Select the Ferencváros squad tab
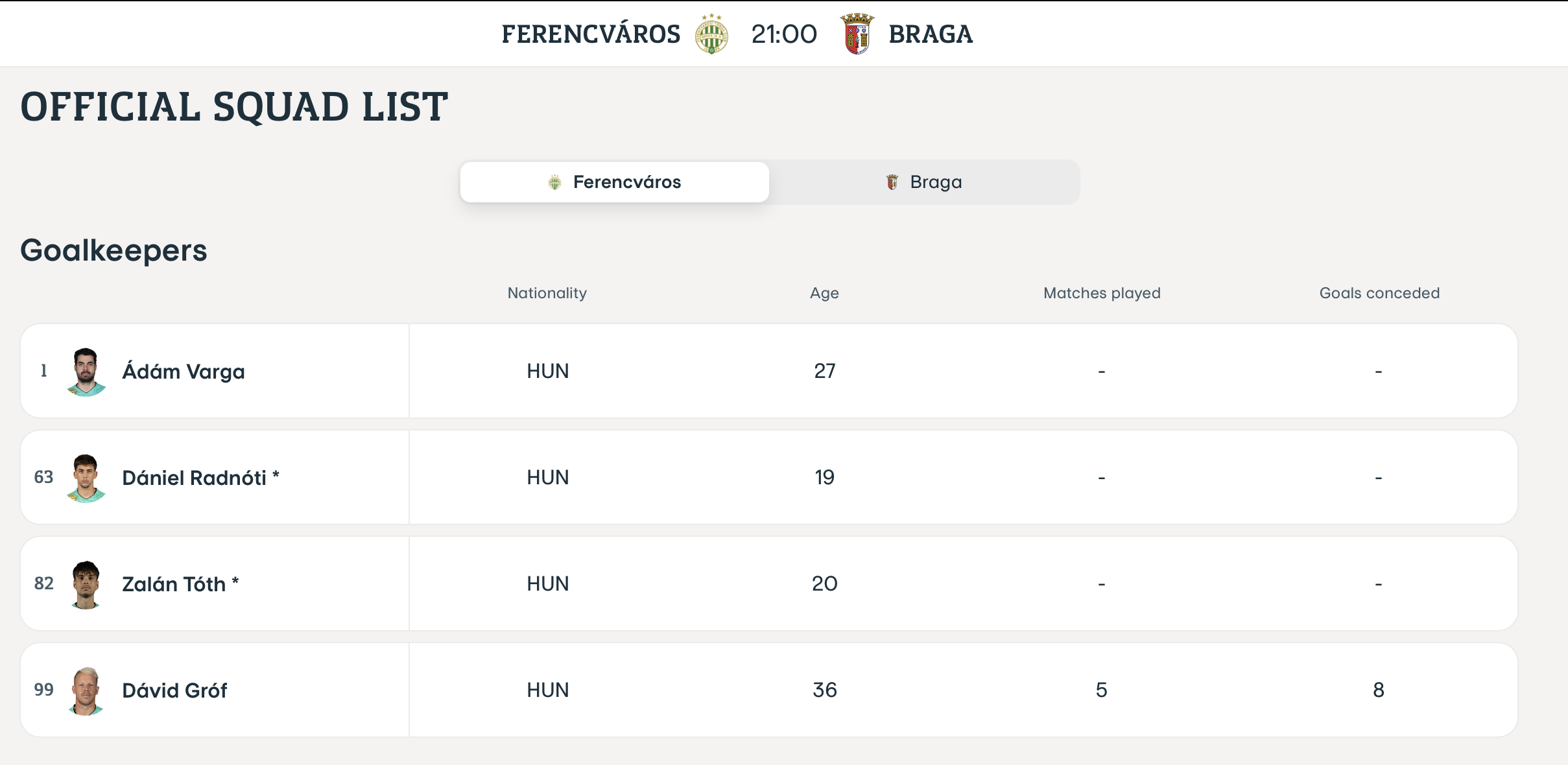Image resolution: width=1568 pixels, height=765 pixels. pyautogui.click(x=615, y=182)
